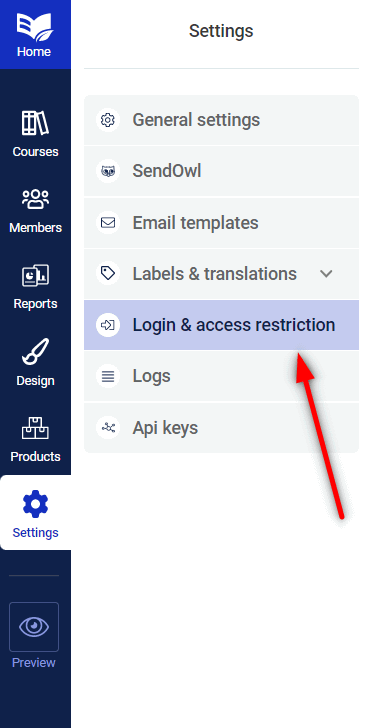Open the Members section icon
Image resolution: width=366 pixels, height=728 pixels.
(35, 198)
